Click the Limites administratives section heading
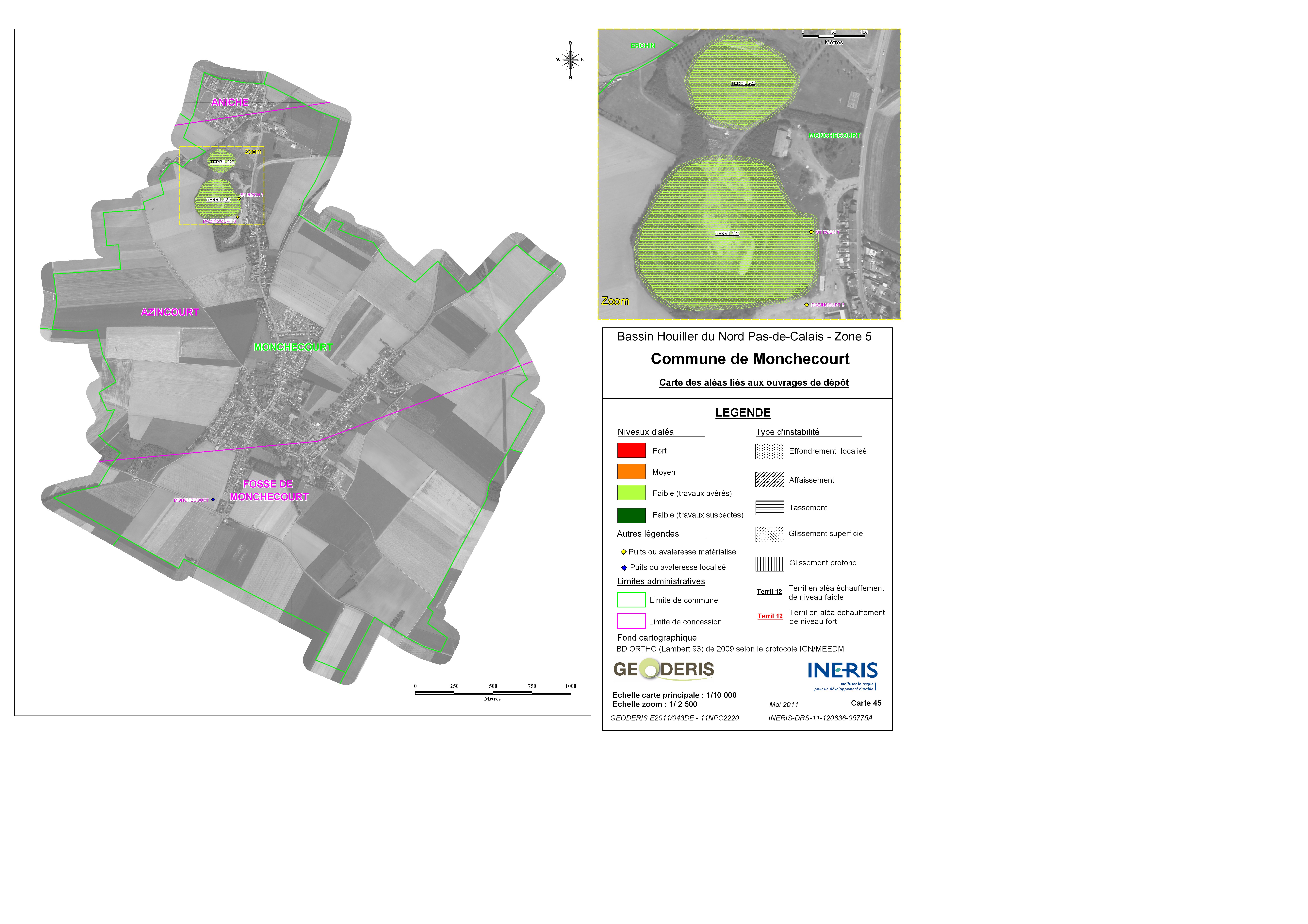The width and height of the screenshot is (1308, 924). point(661,582)
